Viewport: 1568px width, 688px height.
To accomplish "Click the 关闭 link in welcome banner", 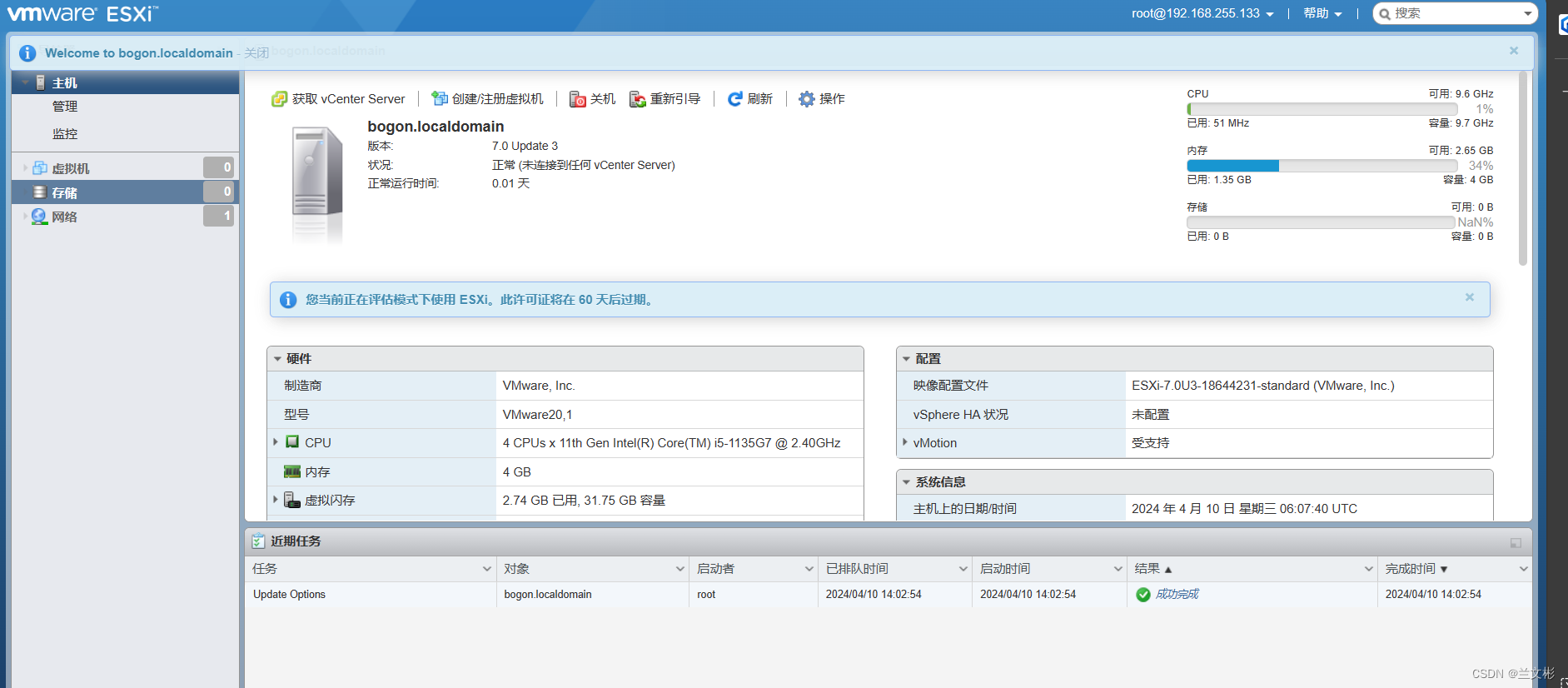I will click(256, 53).
